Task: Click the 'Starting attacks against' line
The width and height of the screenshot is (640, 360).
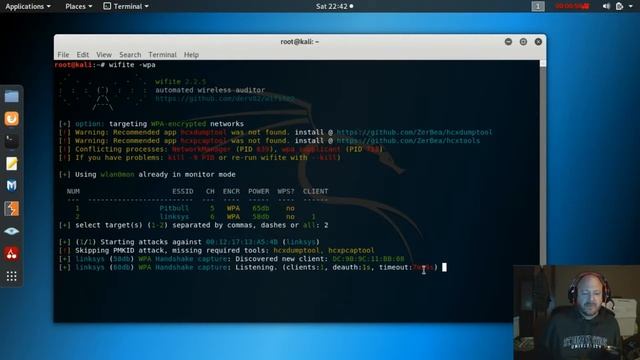Action: point(189,242)
